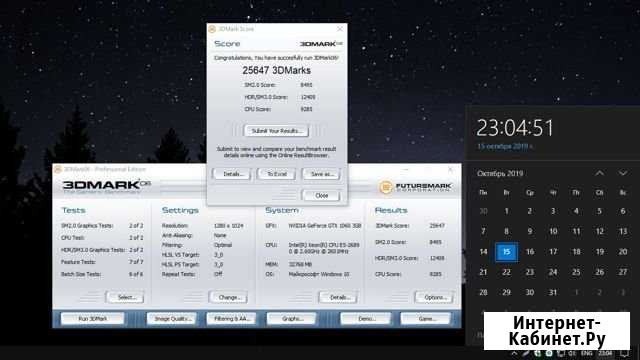
Task: Click Submit Your Results button in Score dialog
Action: (276, 131)
